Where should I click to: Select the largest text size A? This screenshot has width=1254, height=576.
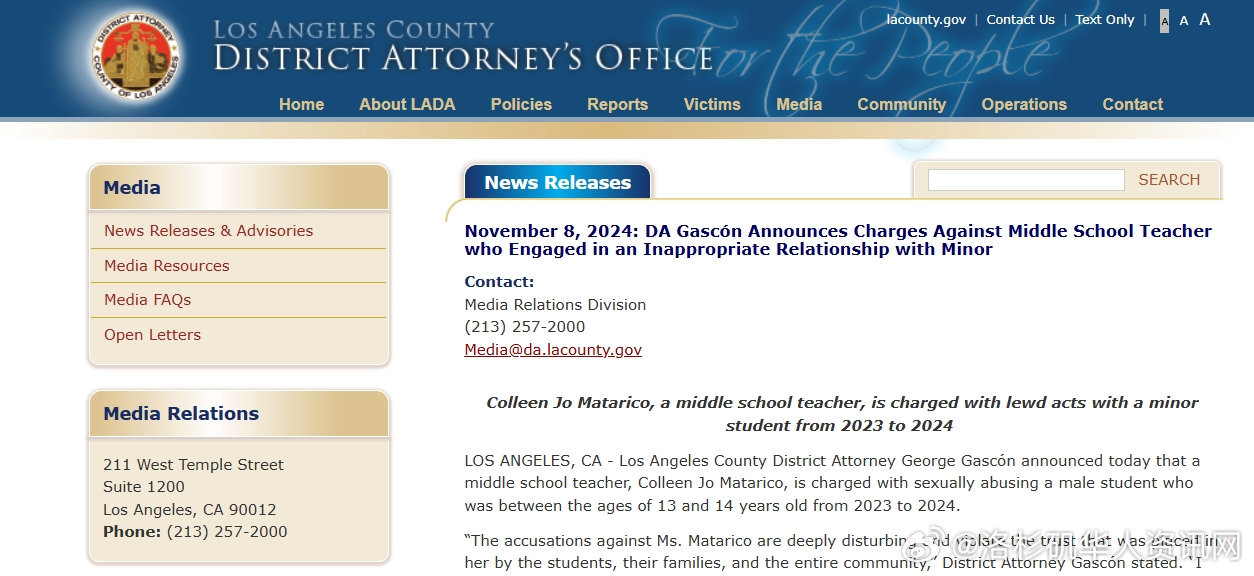[1205, 20]
